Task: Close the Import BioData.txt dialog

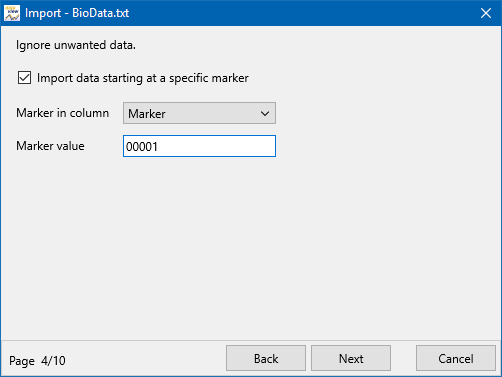Action: click(486, 13)
